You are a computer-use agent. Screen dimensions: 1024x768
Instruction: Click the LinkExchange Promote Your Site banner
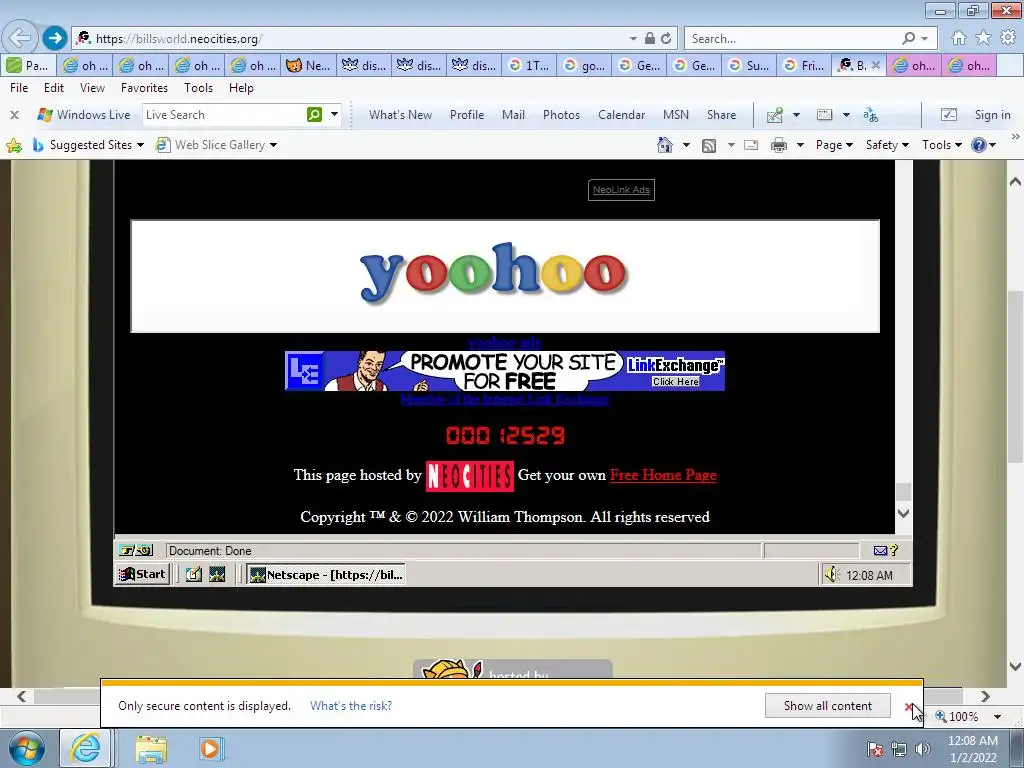tap(505, 371)
